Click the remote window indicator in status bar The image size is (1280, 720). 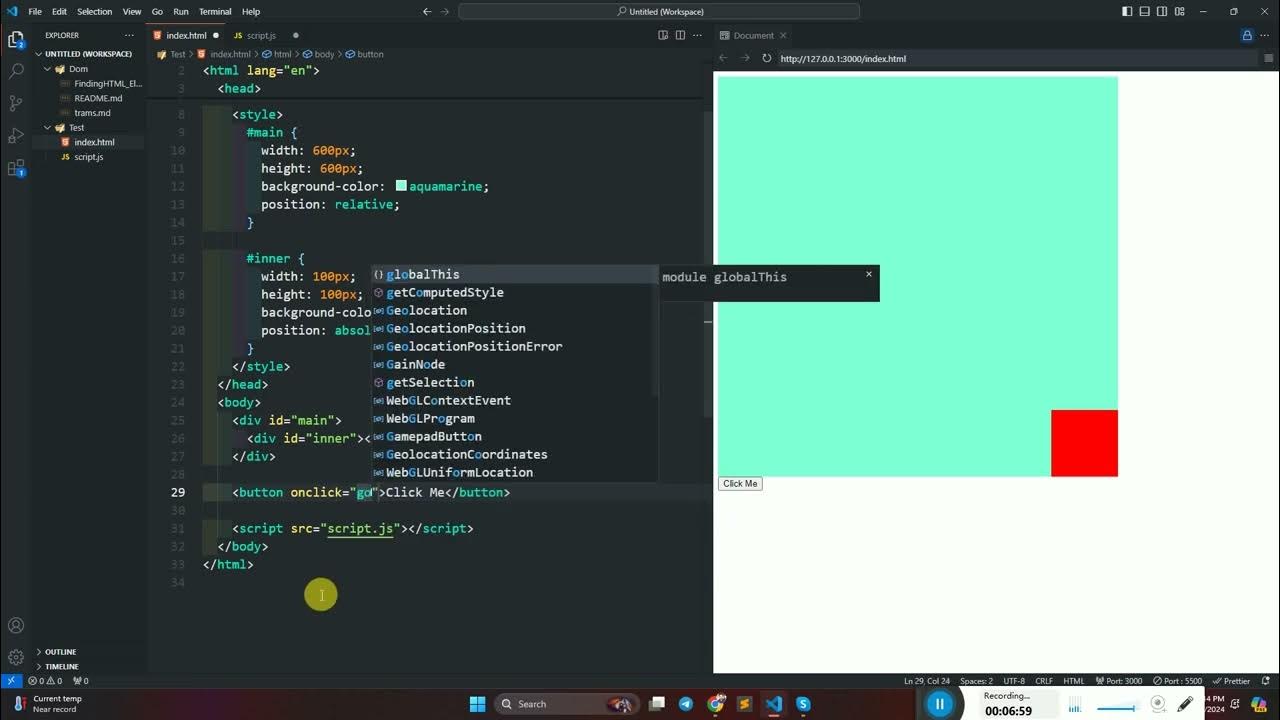[x=10, y=680]
